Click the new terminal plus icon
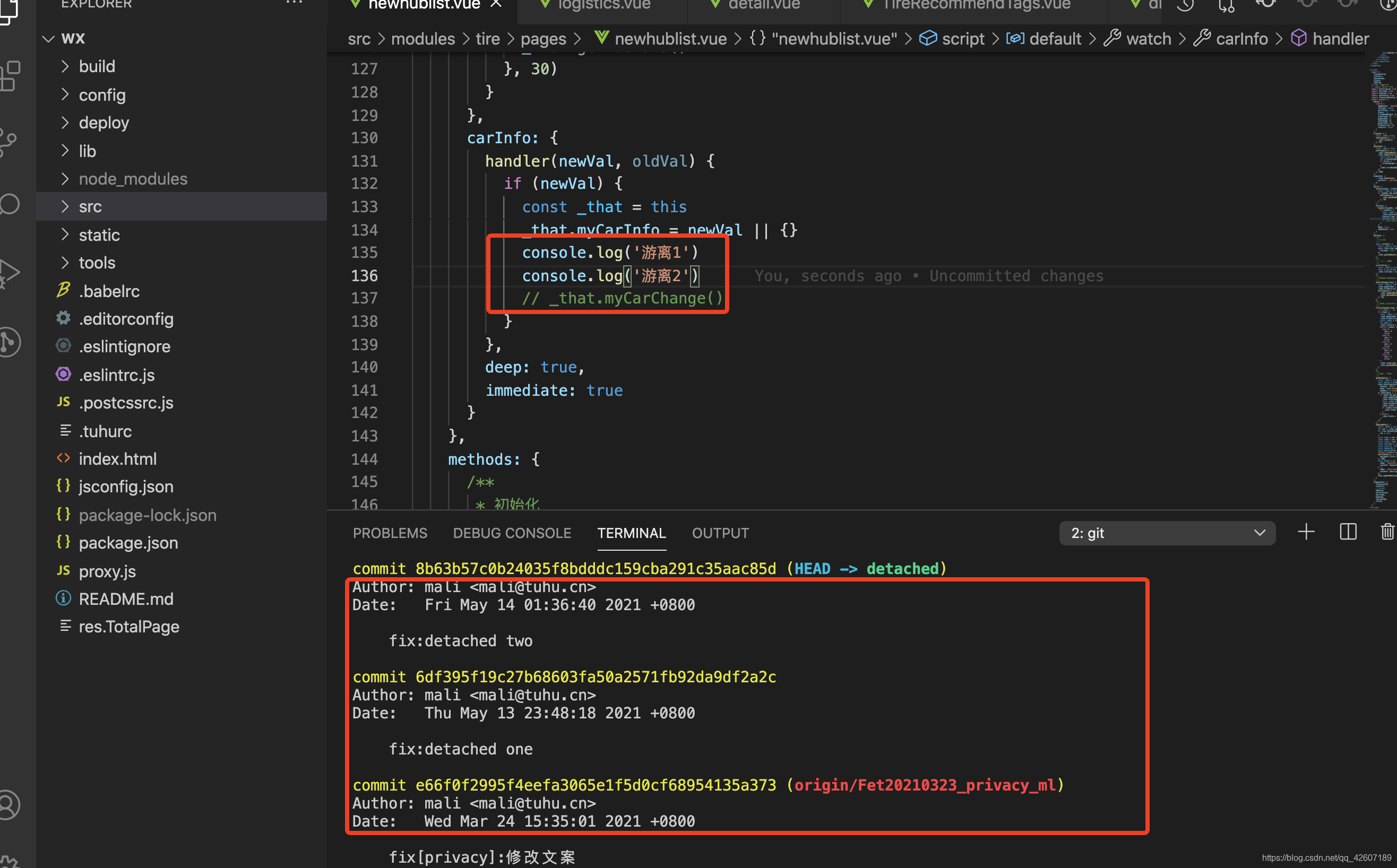 pos(1306,532)
